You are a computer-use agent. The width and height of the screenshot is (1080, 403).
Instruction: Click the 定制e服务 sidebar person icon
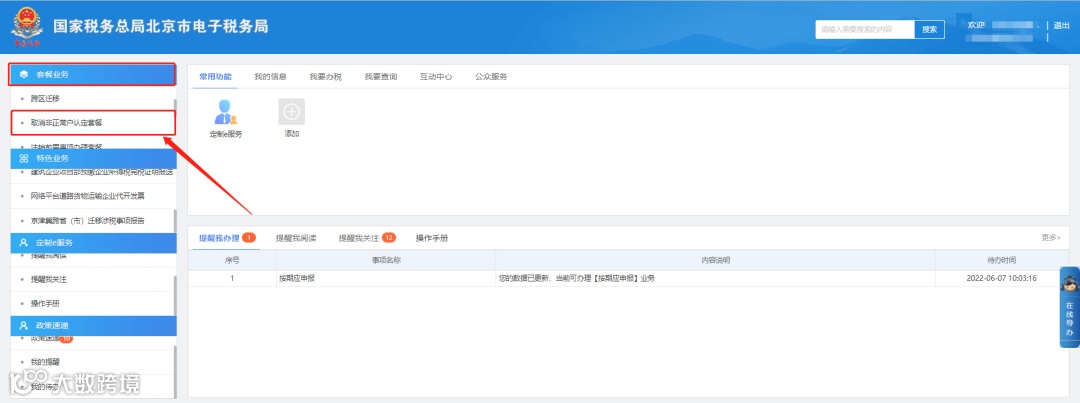tap(23, 242)
